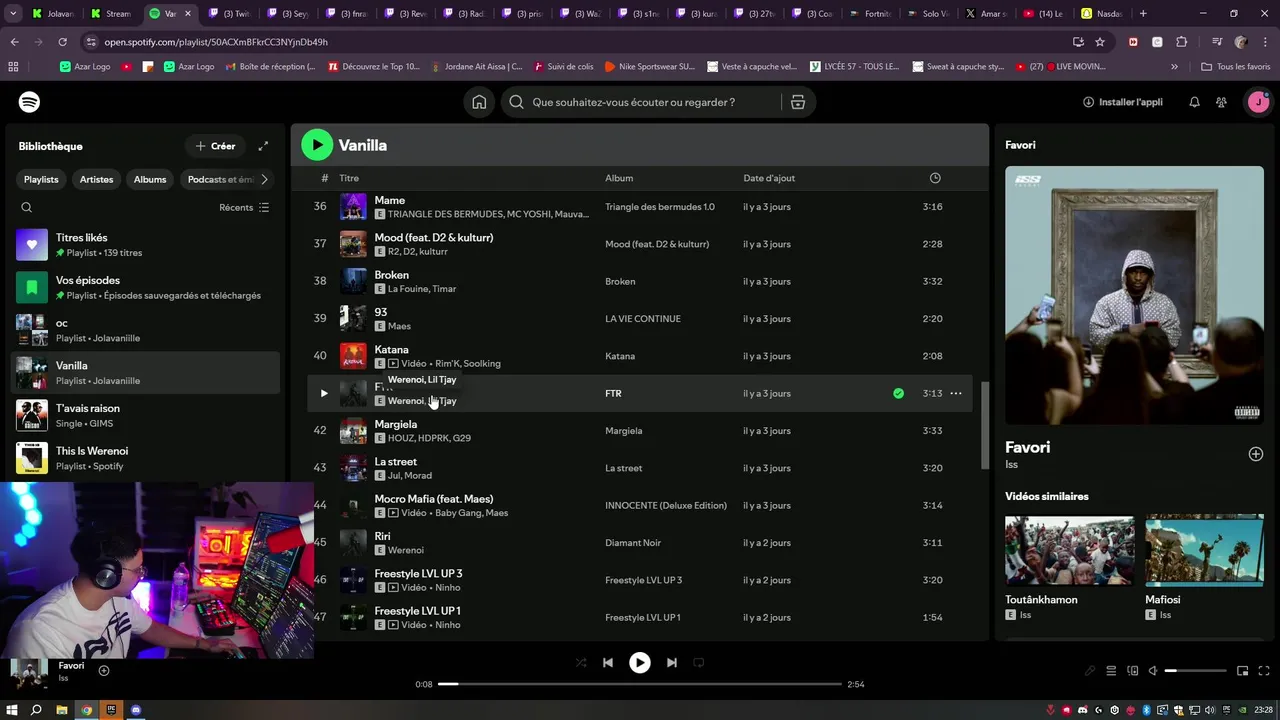Open the Toutânkhamon similar video thumbnail

click(x=1069, y=550)
